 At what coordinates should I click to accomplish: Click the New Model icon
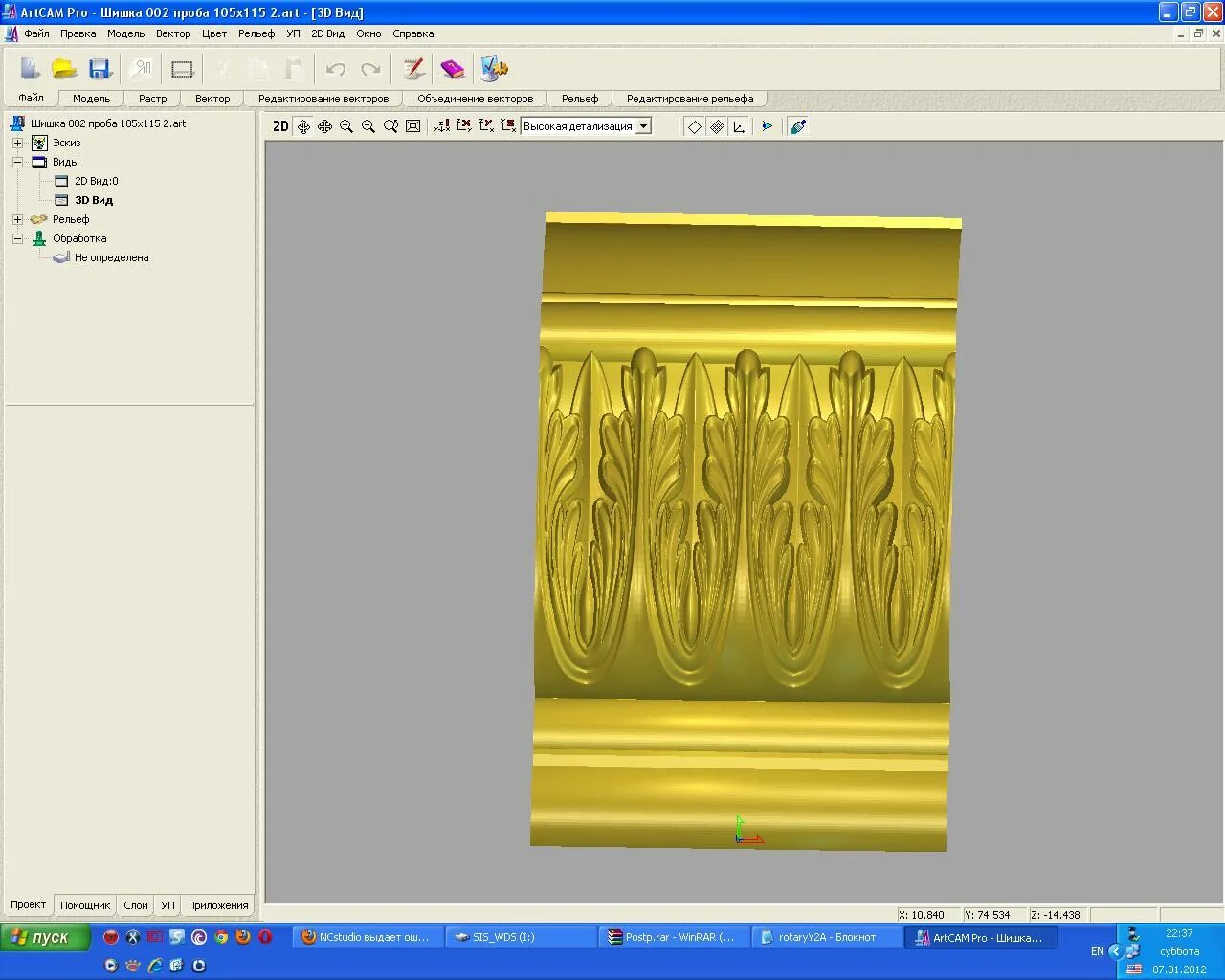(x=30, y=69)
